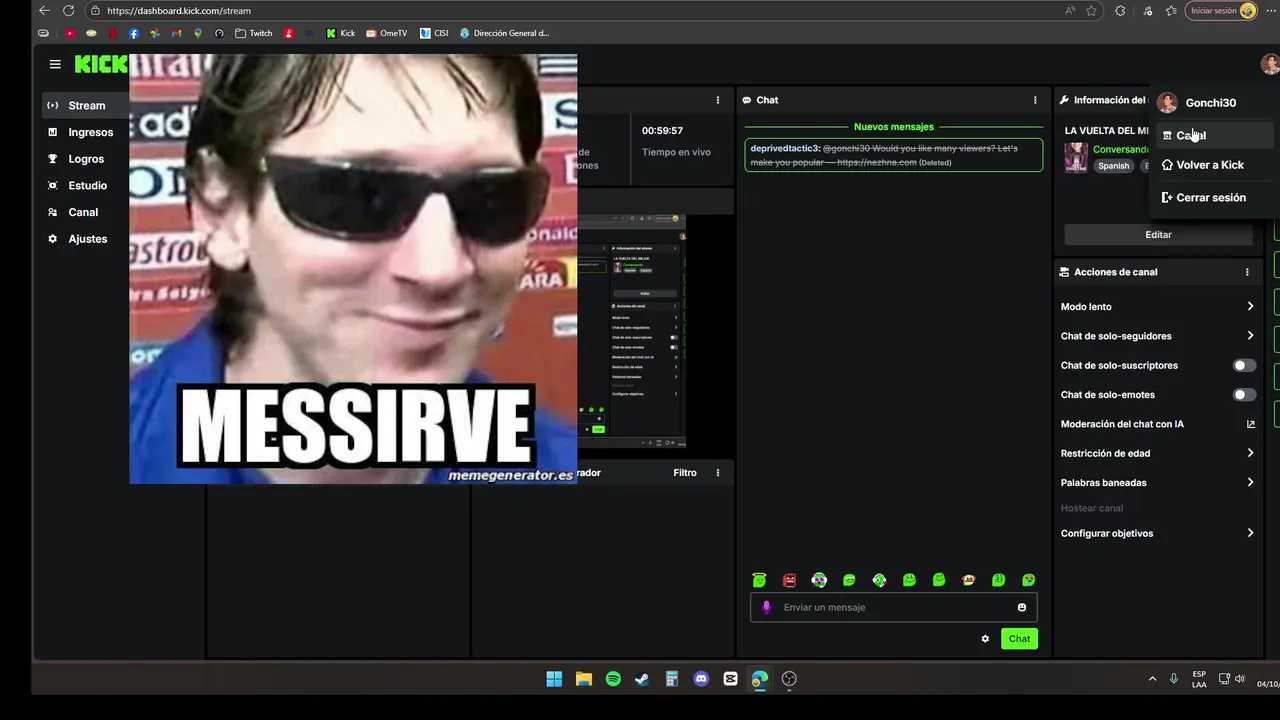The image size is (1280, 720).
Task: Open the Kick bookmark
Action: coord(340,33)
